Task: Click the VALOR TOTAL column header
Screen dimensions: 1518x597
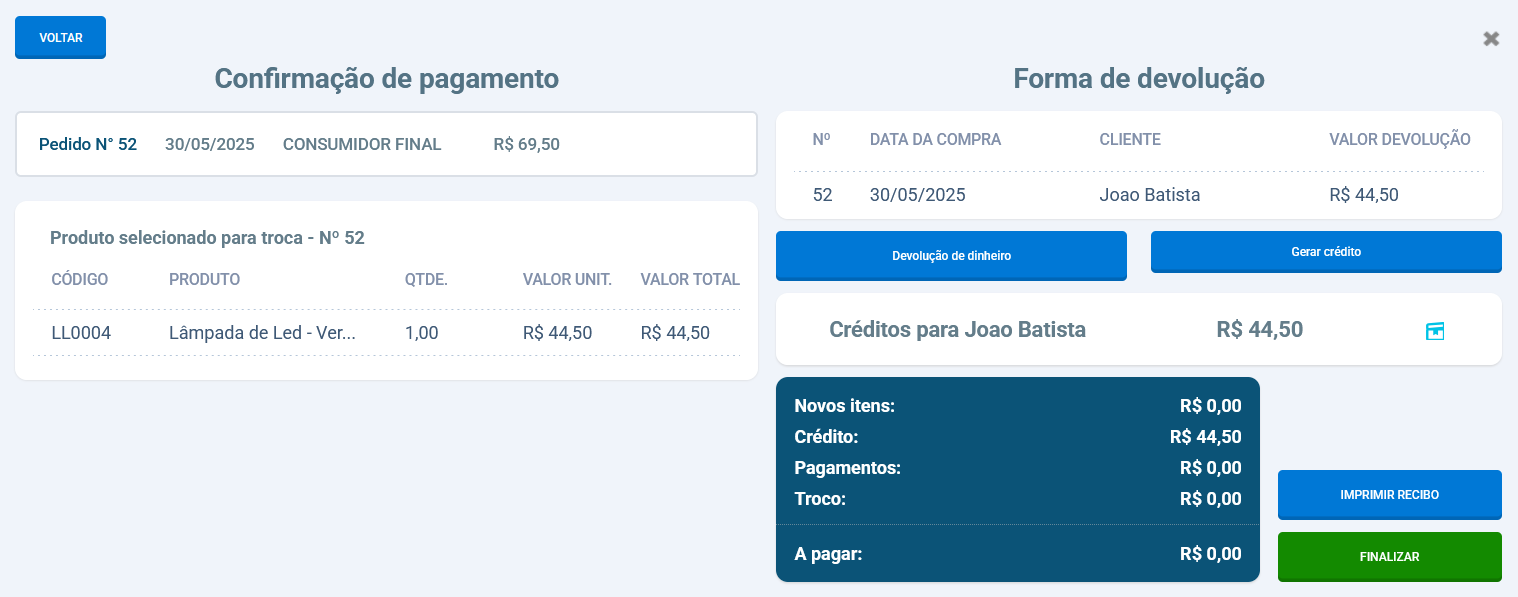Action: click(690, 279)
